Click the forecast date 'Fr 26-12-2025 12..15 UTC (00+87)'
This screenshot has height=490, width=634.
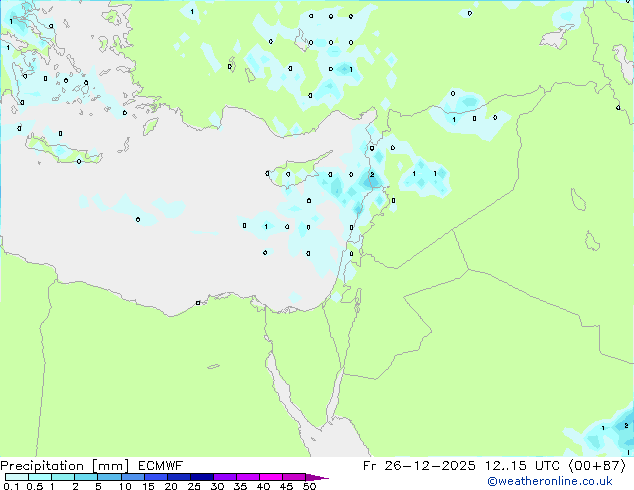[494, 466]
